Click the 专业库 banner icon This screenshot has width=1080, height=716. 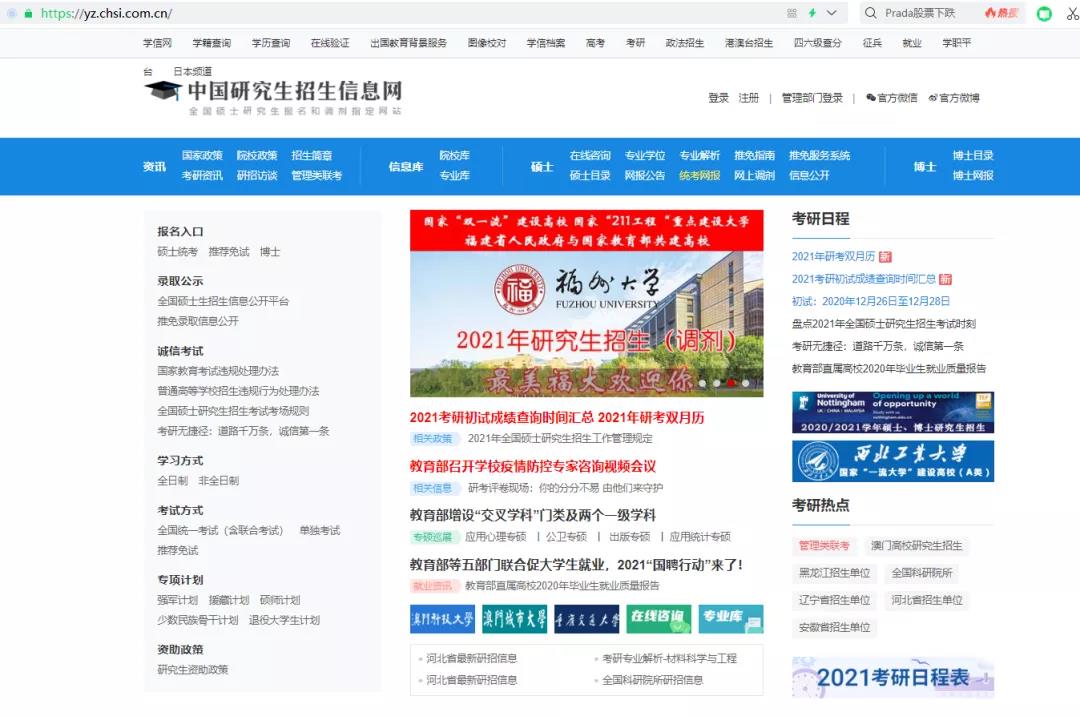[730, 618]
